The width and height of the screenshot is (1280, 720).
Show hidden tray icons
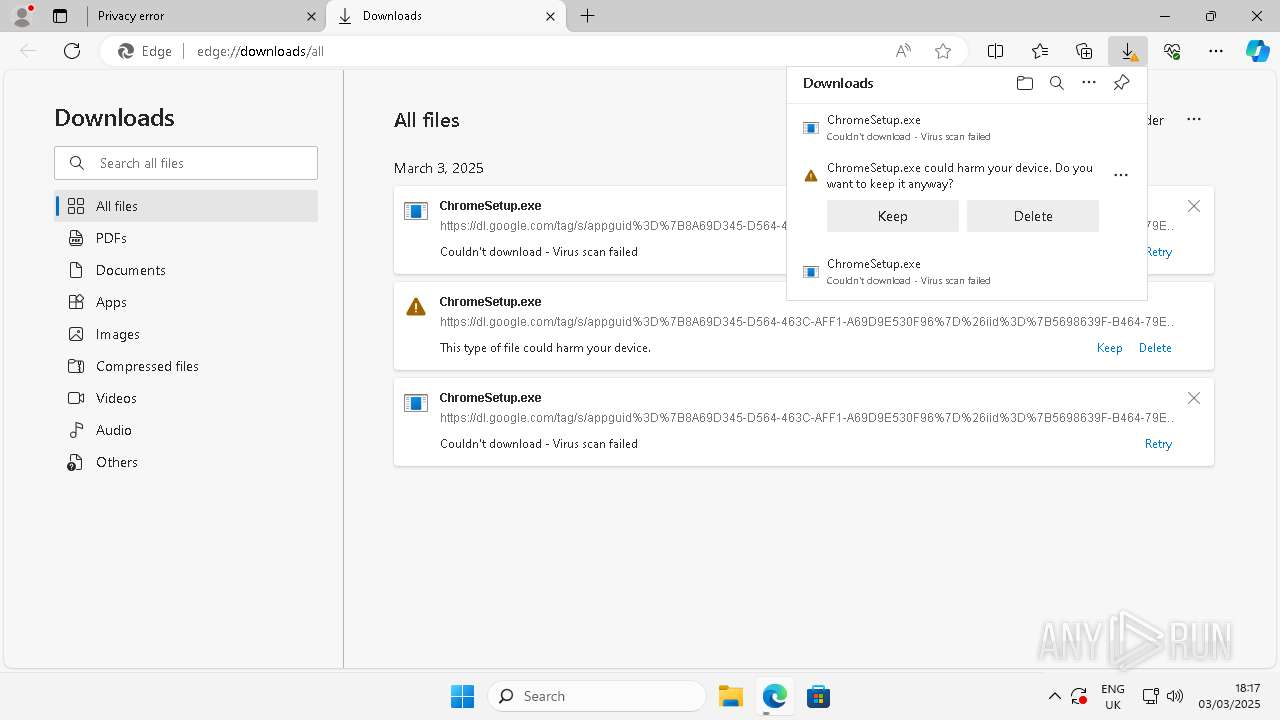click(1054, 696)
